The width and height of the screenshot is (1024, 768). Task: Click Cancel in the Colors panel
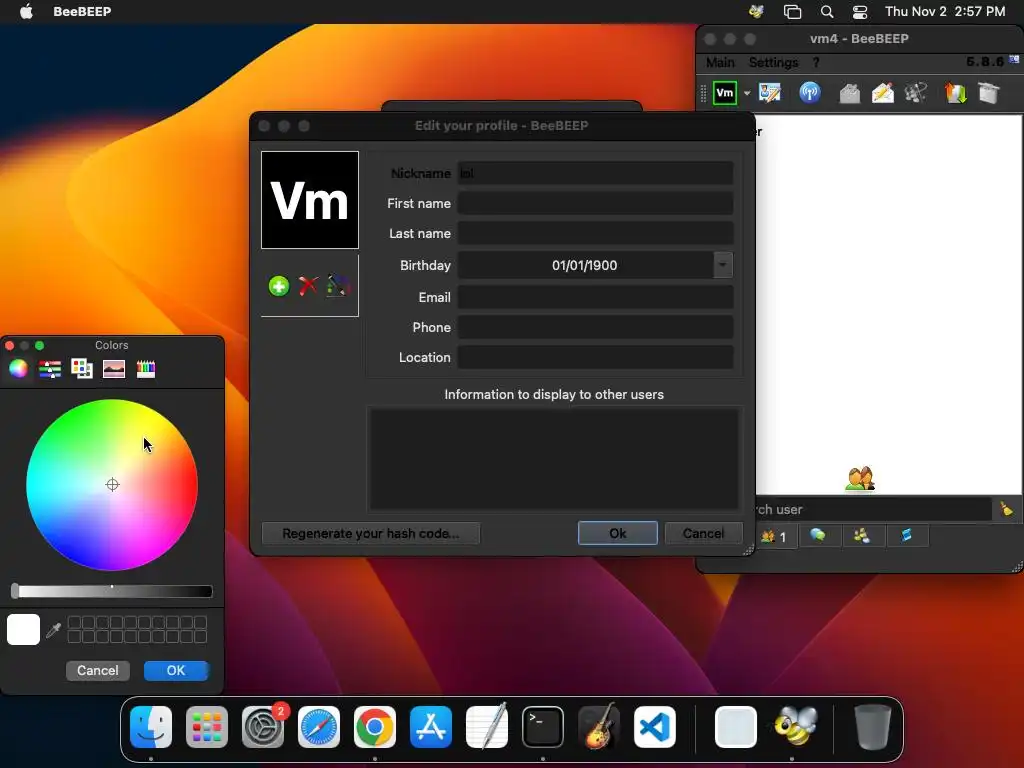pyautogui.click(x=98, y=671)
